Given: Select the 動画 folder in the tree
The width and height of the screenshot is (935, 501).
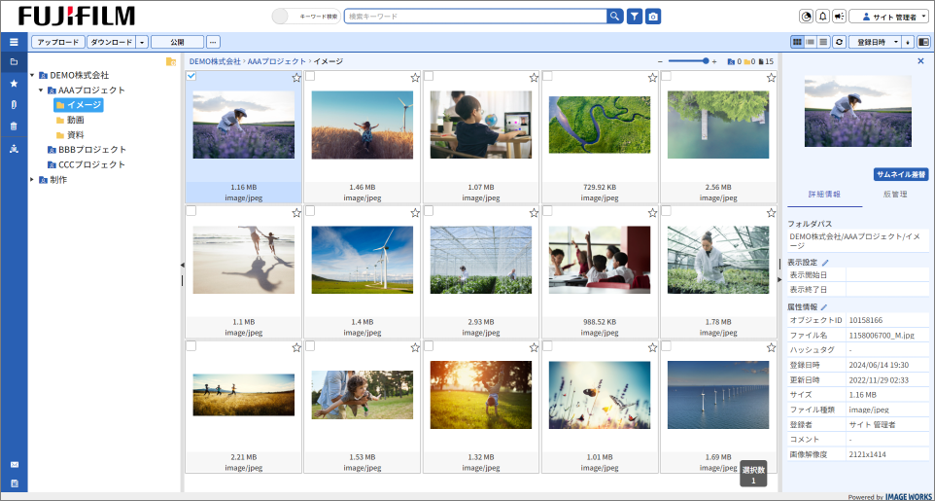Looking at the screenshot, I should (x=75, y=119).
